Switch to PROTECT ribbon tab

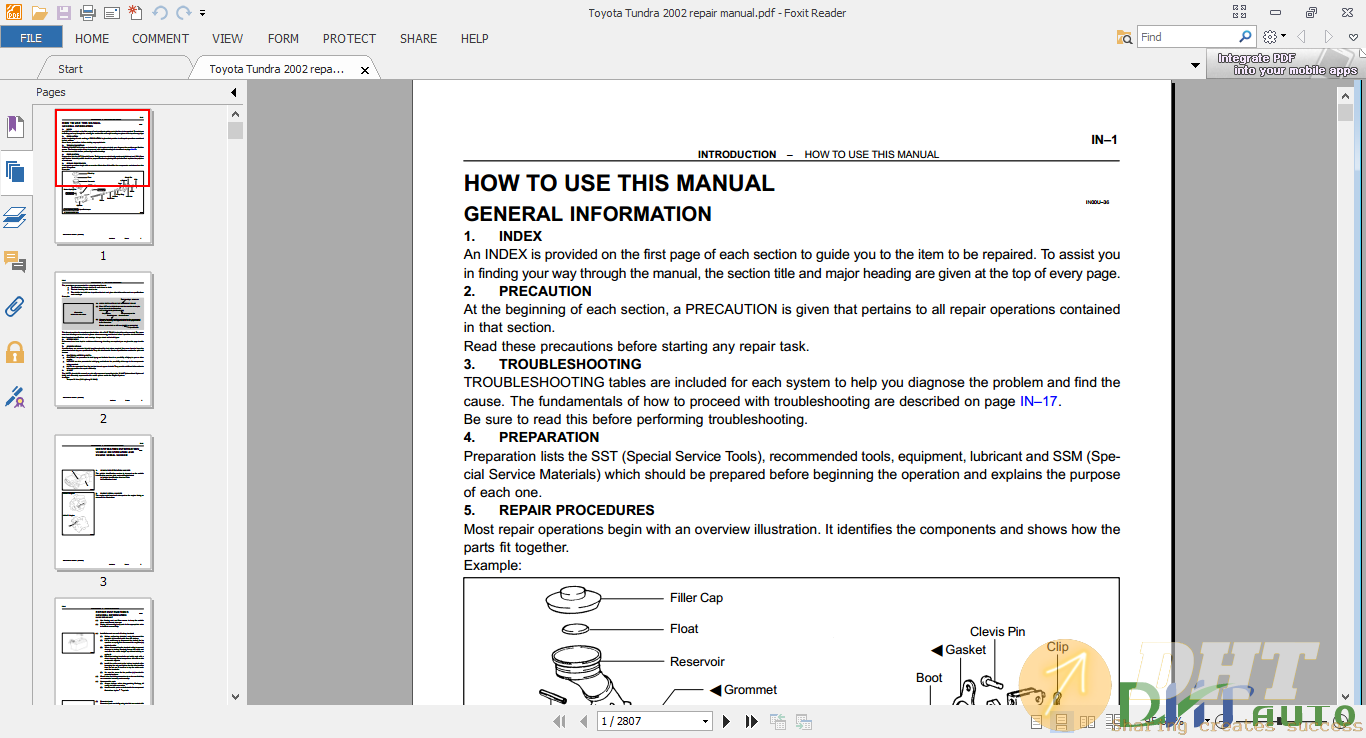(x=349, y=38)
